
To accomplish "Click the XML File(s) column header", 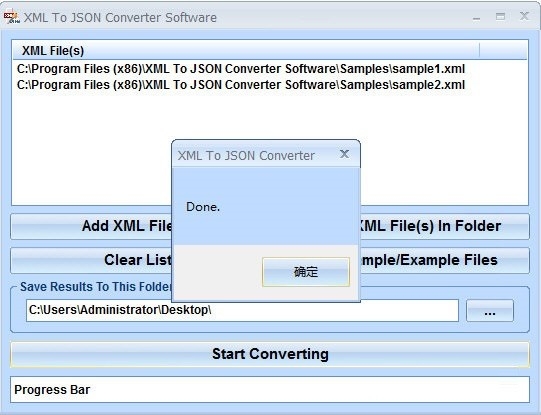I will (246, 50).
